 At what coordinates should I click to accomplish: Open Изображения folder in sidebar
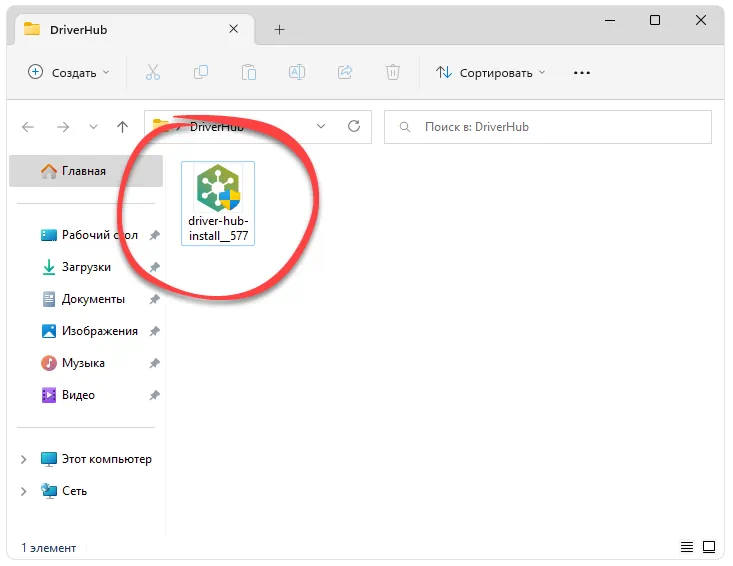coord(89,331)
